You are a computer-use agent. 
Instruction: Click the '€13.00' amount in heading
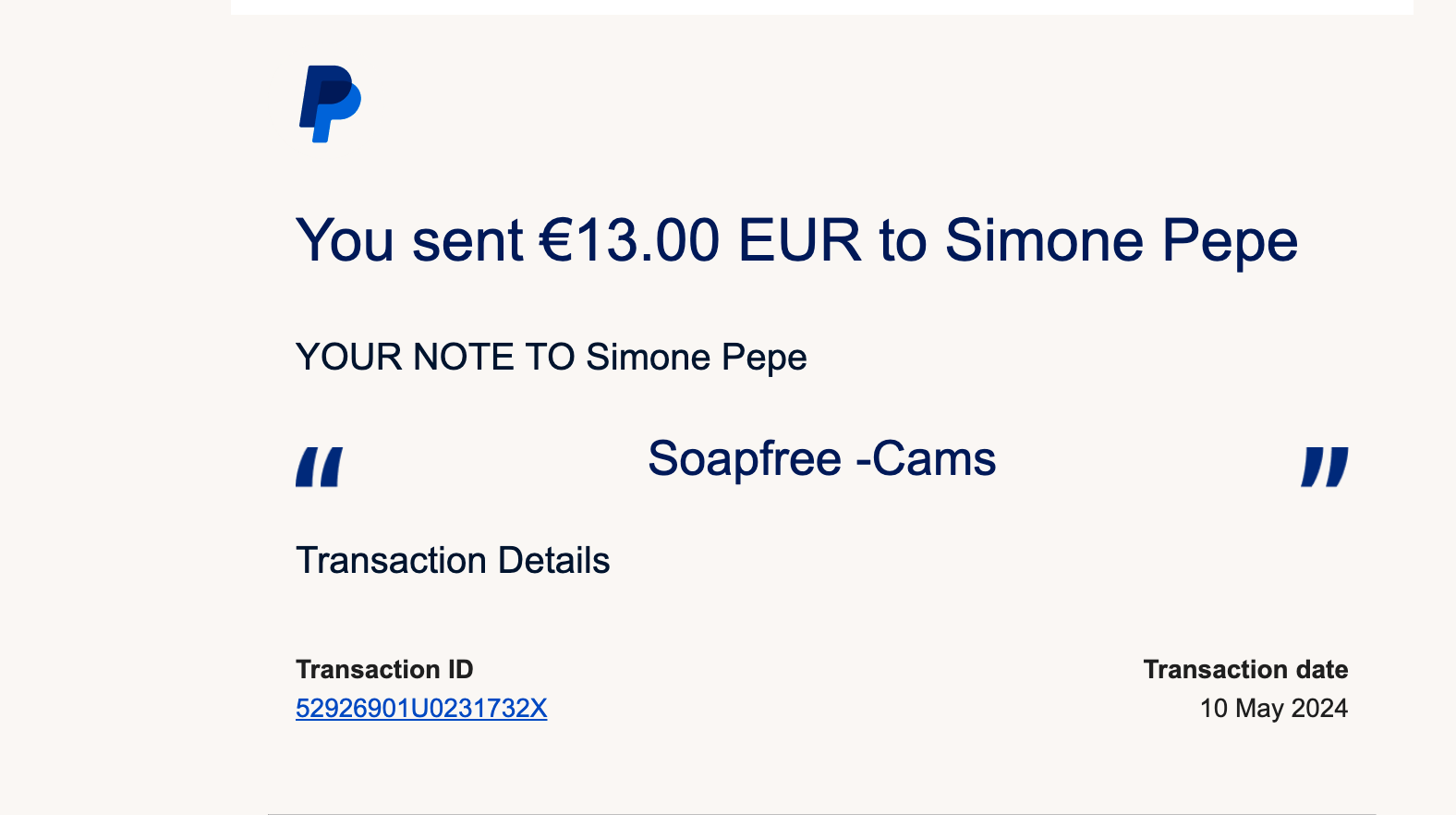click(x=629, y=241)
